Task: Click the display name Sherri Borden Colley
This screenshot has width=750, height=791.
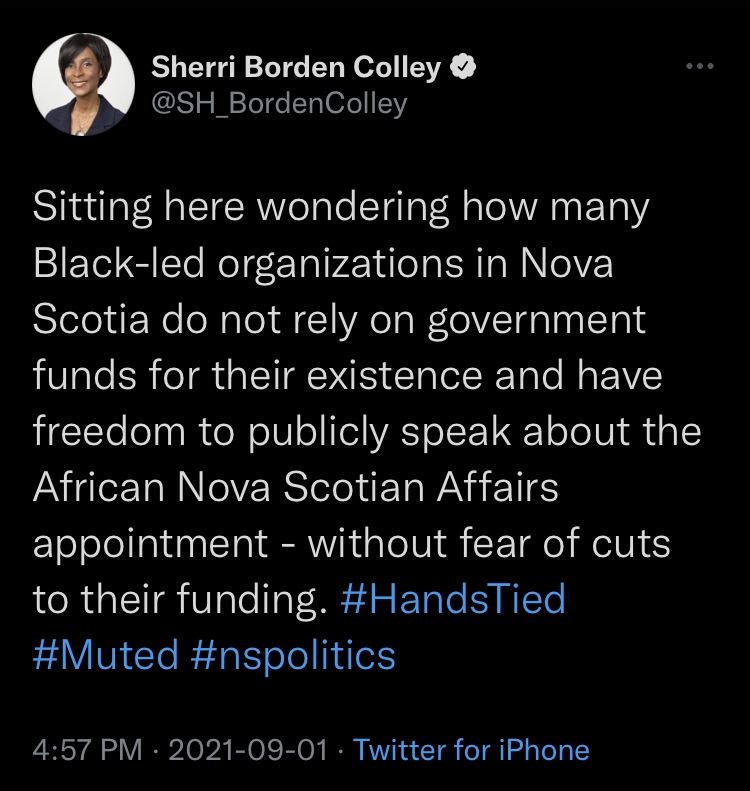Action: click(x=295, y=67)
